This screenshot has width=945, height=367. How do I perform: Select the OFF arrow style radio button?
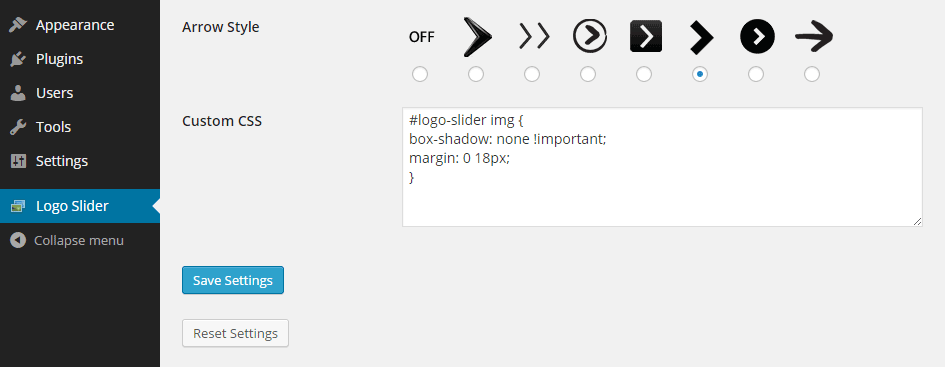coord(420,74)
